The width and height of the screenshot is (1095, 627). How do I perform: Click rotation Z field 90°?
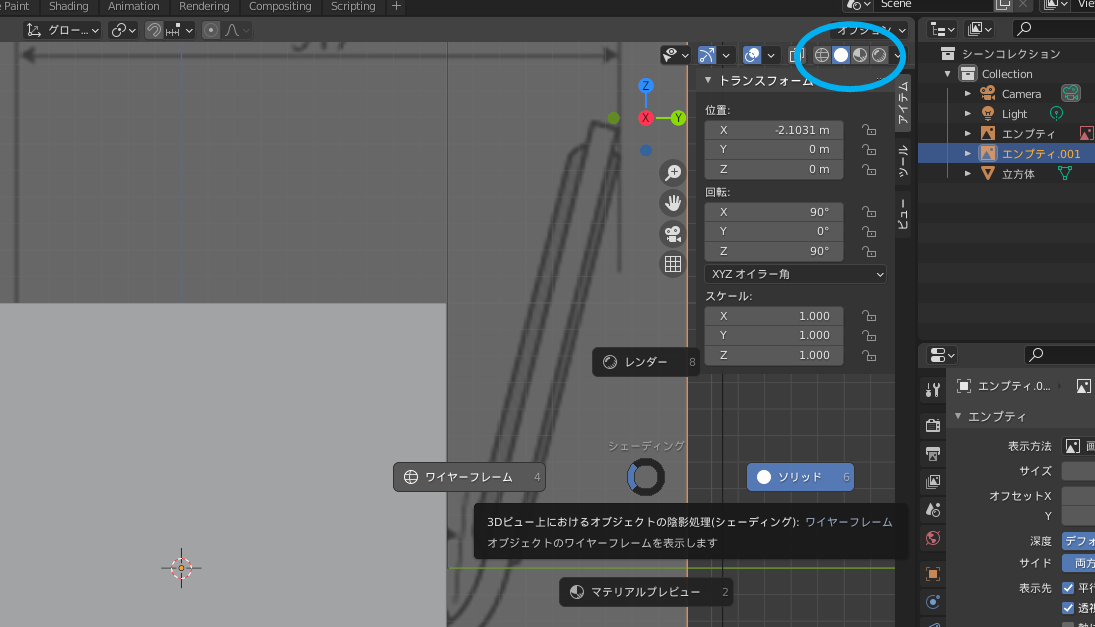[774, 251]
